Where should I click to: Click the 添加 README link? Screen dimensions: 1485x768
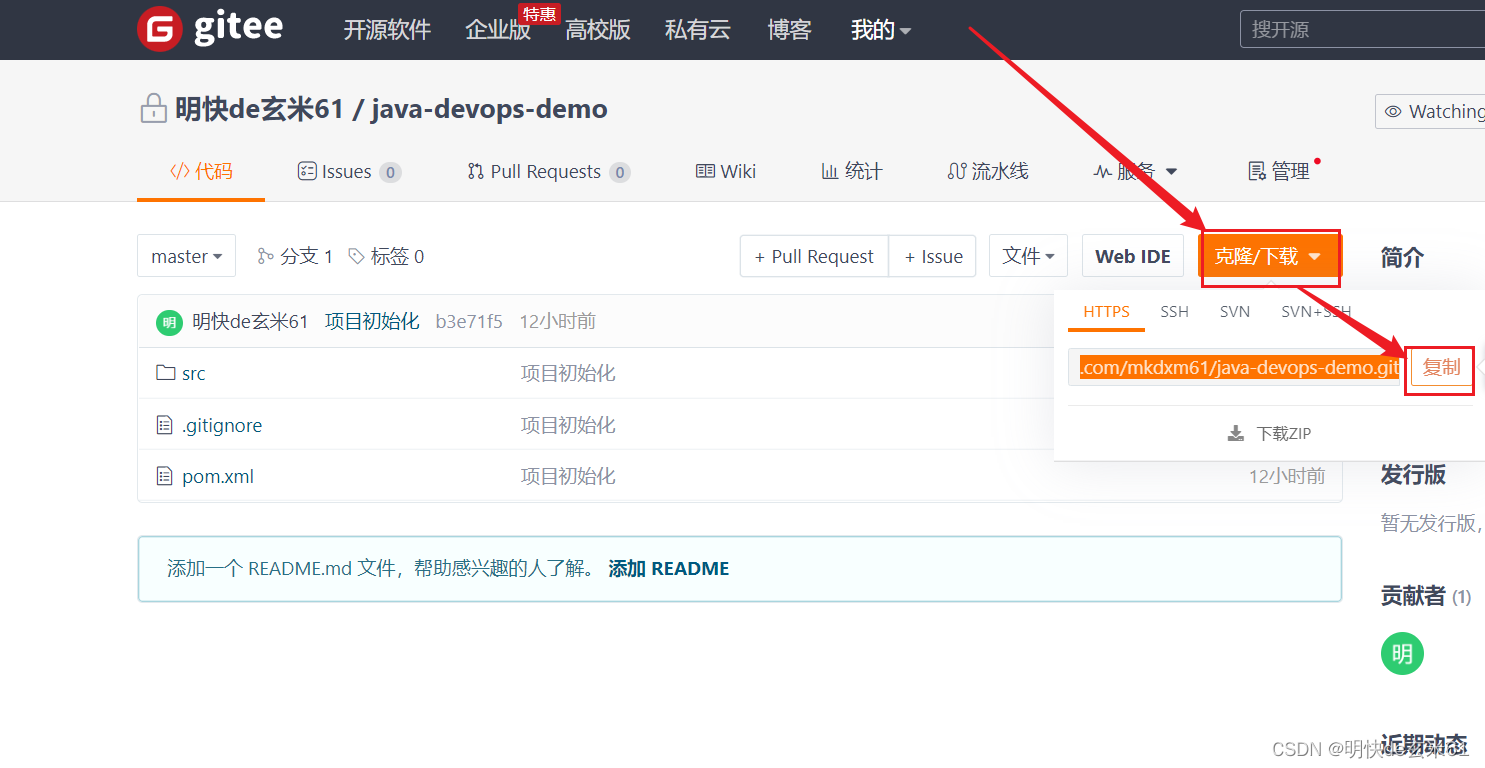(669, 568)
